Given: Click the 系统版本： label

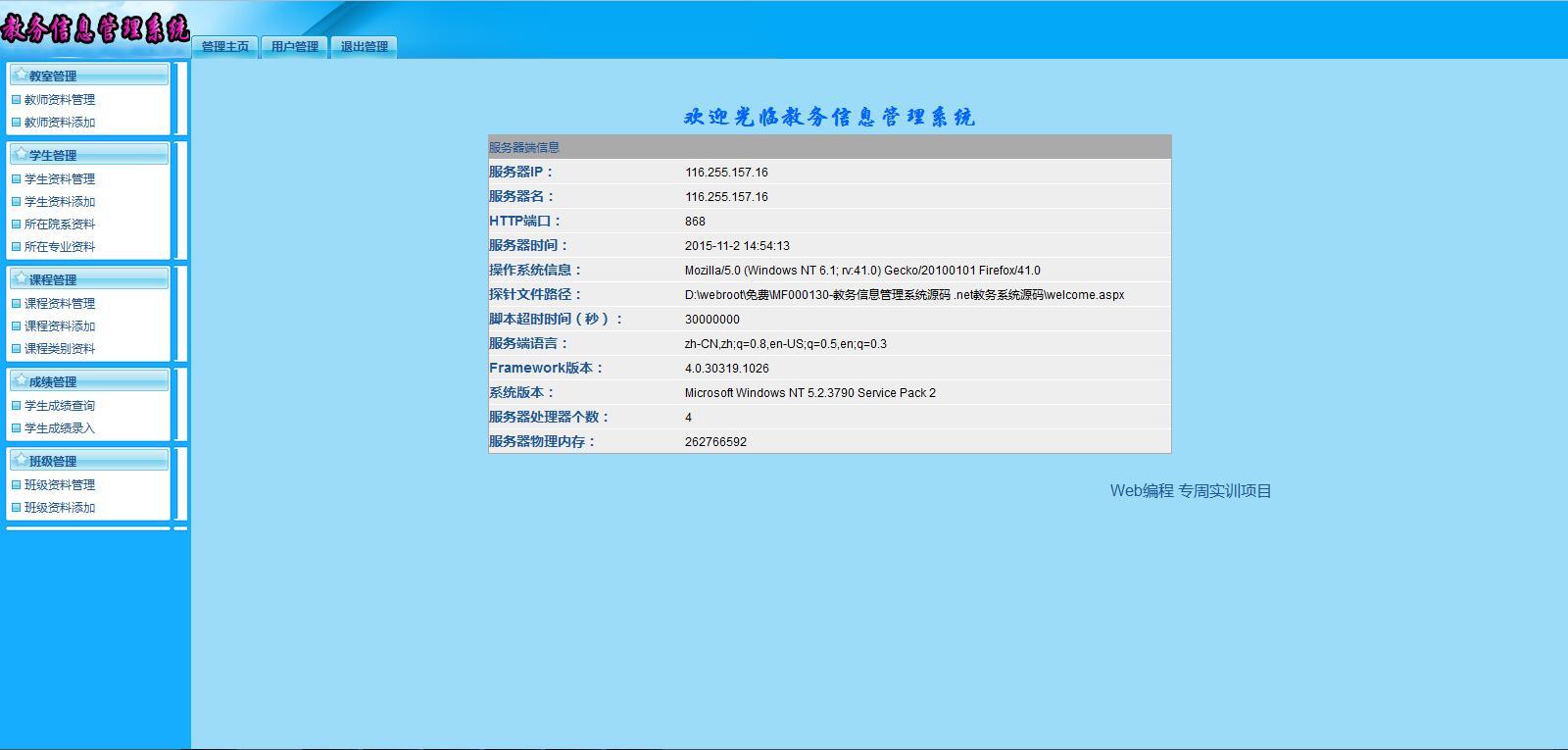Looking at the screenshot, I should tap(522, 392).
